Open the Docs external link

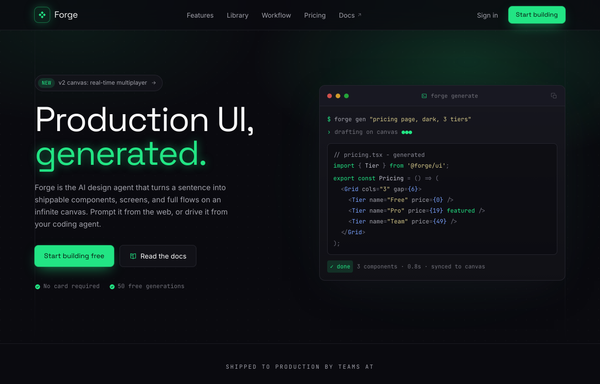350,15
